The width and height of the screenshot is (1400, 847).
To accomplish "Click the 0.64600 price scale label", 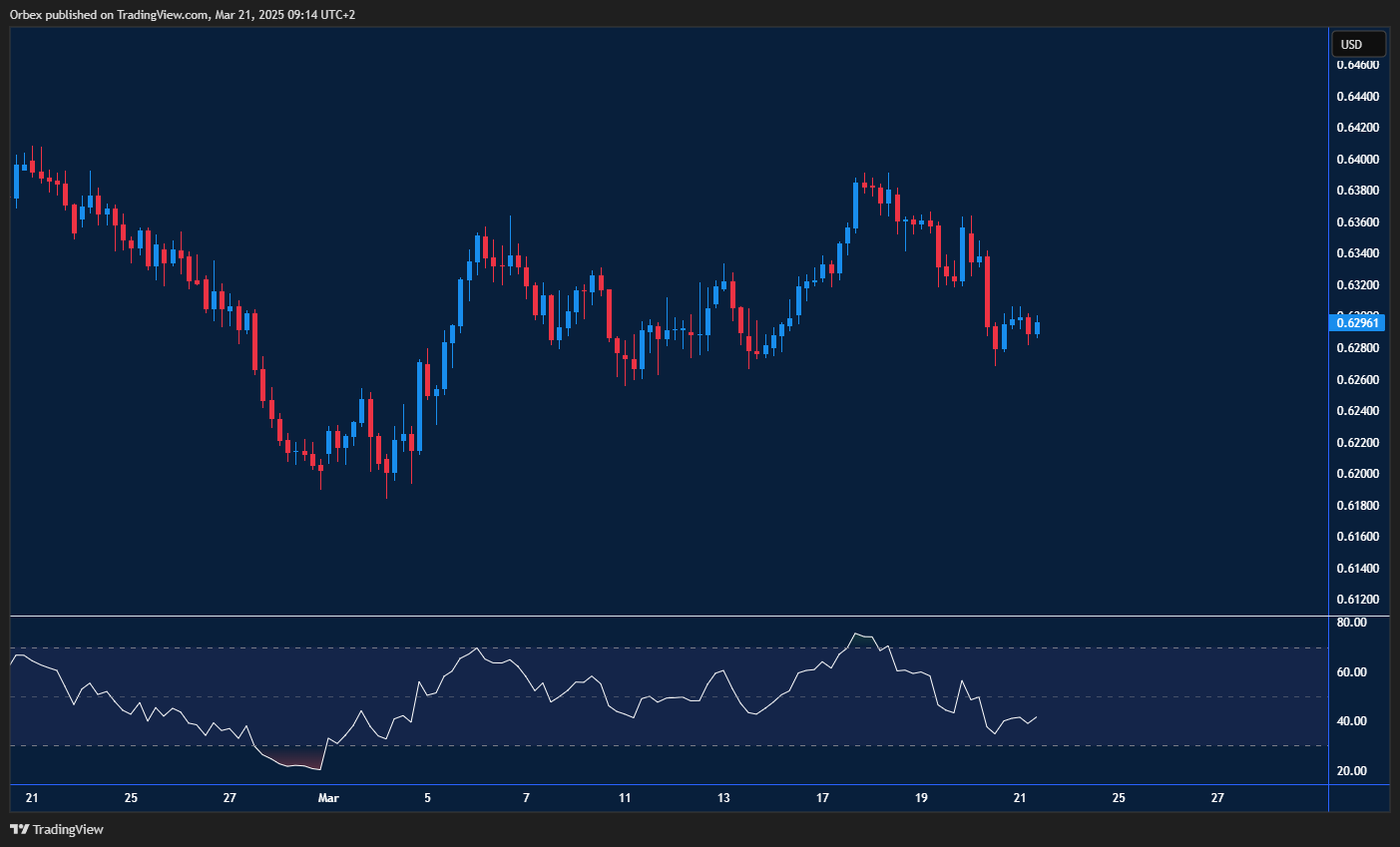I will pyautogui.click(x=1357, y=63).
